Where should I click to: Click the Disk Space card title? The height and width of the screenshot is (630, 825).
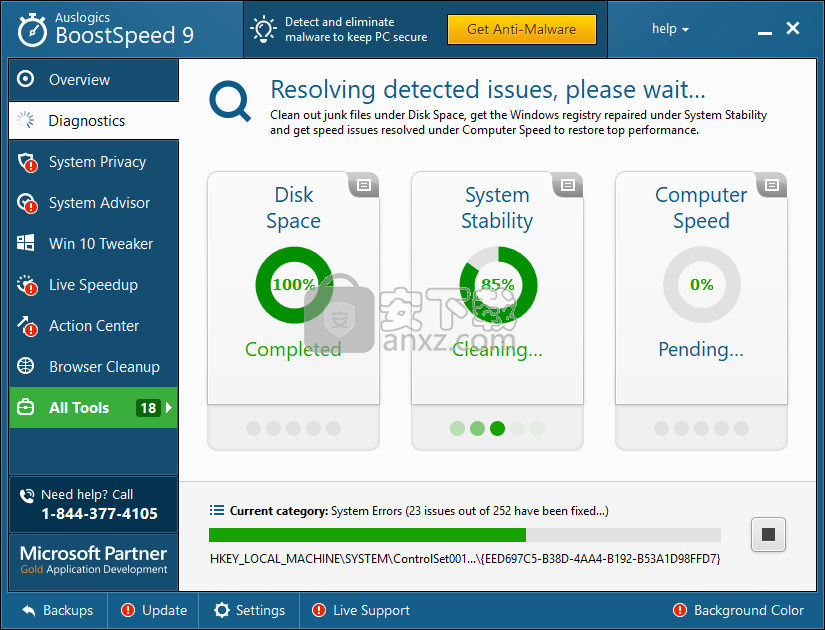(x=294, y=208)
